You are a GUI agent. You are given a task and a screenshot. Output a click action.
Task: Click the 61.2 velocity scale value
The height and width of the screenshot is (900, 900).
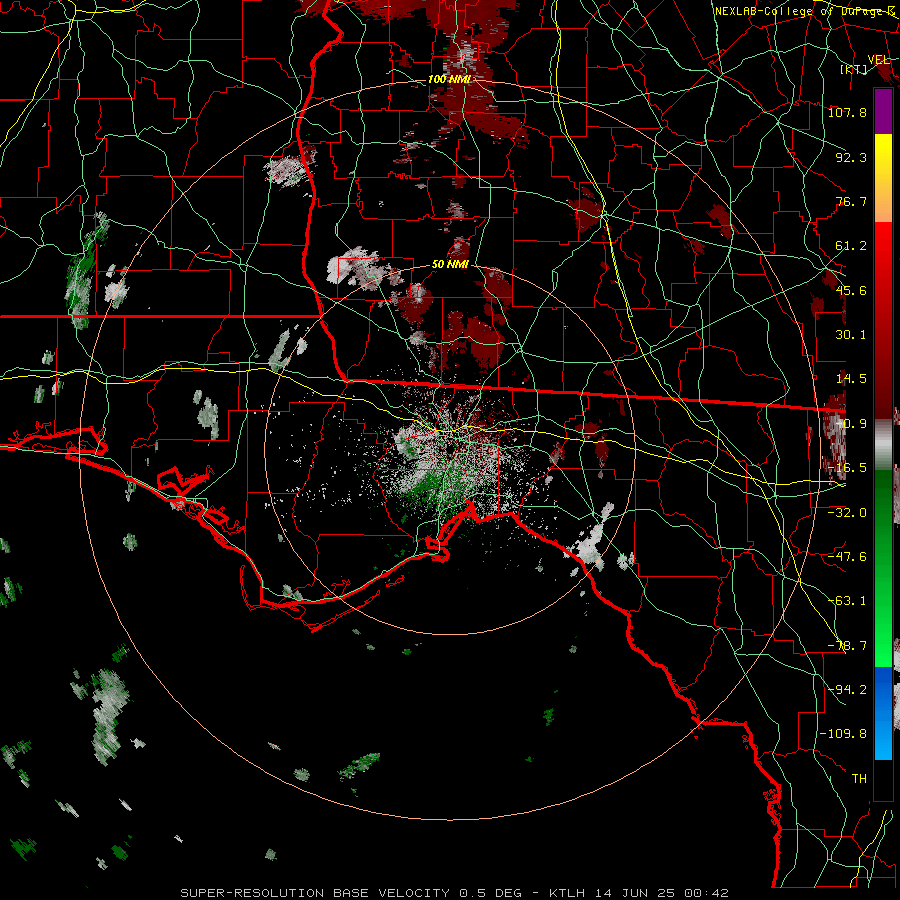click(851, 246)
